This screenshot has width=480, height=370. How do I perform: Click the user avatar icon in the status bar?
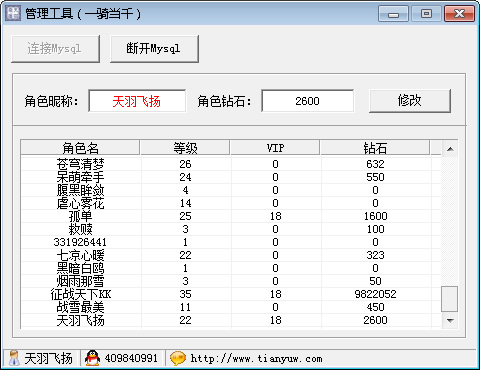pyautogui.click(x=14, y=358)
